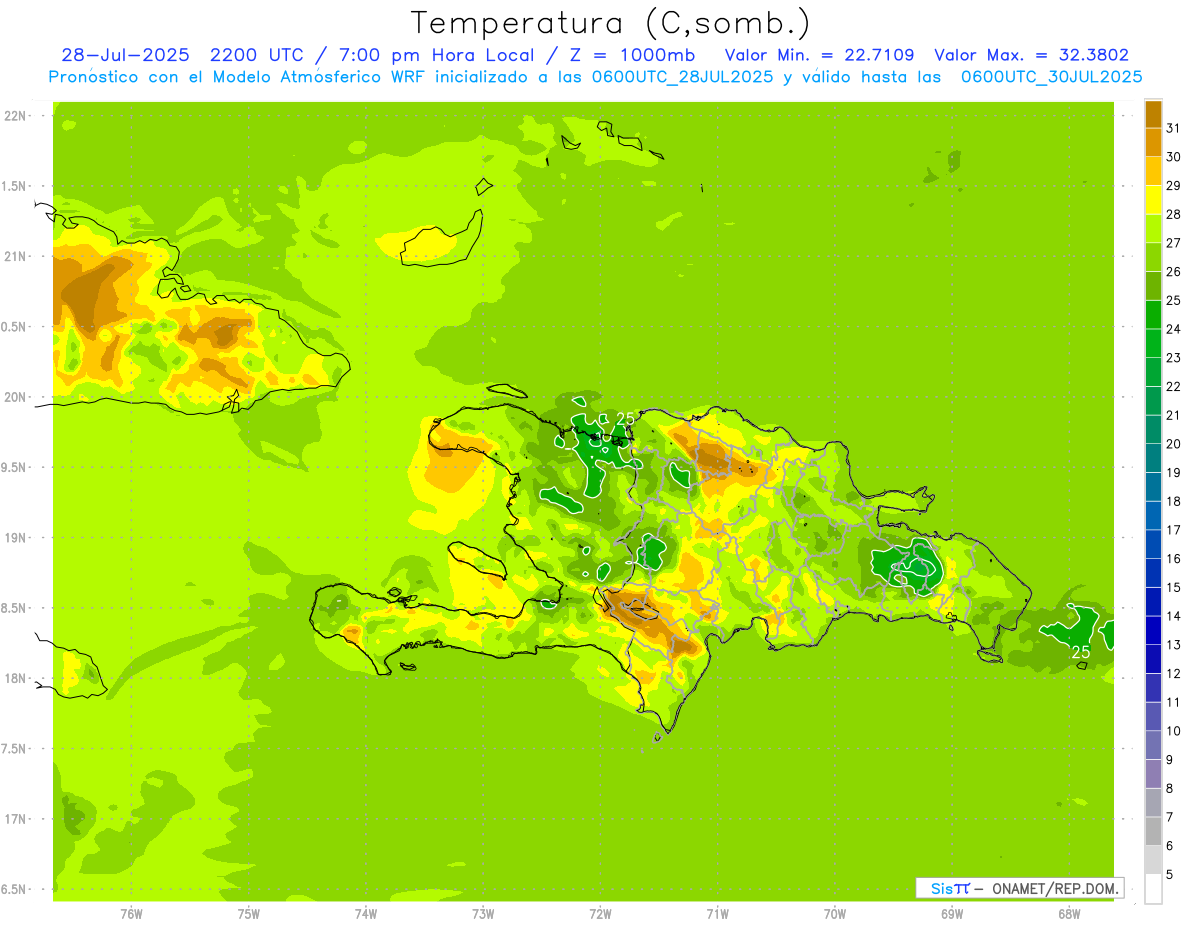This screenshot has height=927, width=1200.
Task: Click the "21N" latitude label
Action: click(14, 256)
